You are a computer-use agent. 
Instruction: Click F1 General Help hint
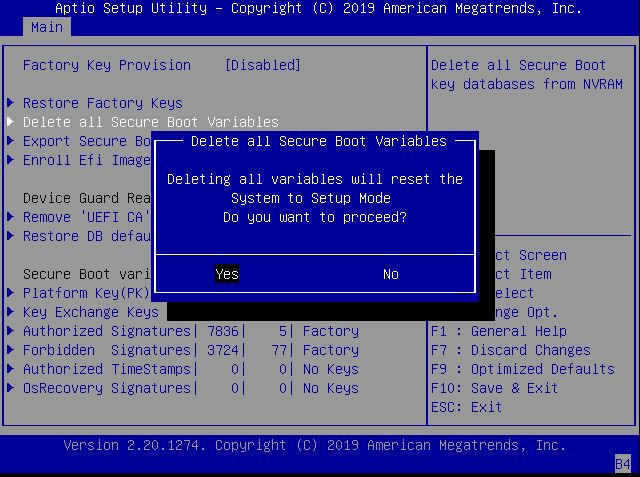499,331
